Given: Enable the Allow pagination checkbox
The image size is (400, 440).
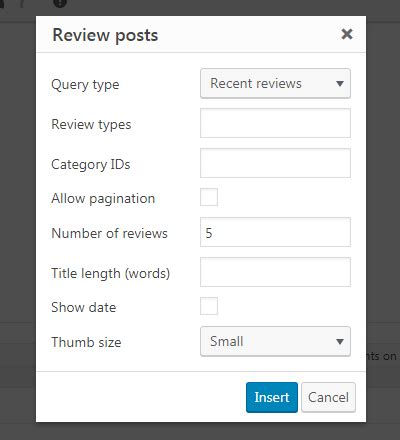Looking at the screenshot, I should [209, 197].
